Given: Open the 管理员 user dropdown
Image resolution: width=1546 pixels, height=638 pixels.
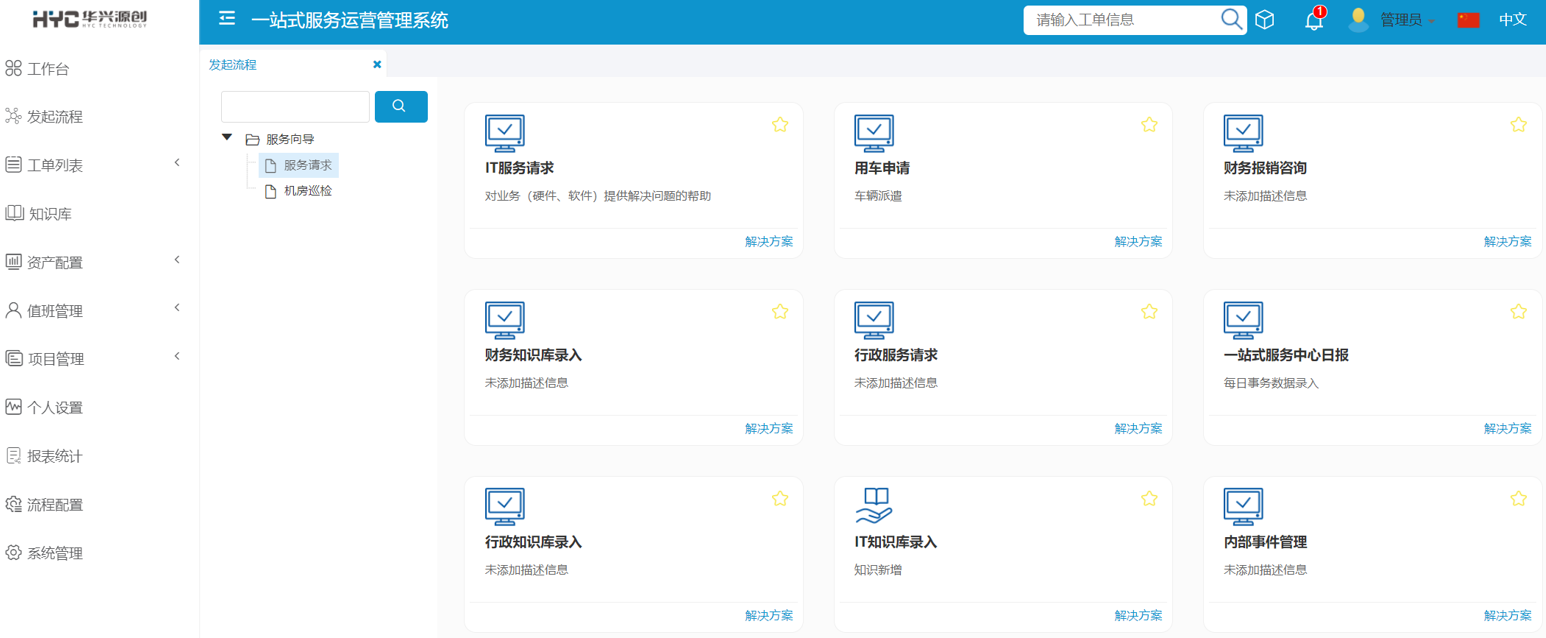Looking at the screenshot, I should coord(1407,20).
